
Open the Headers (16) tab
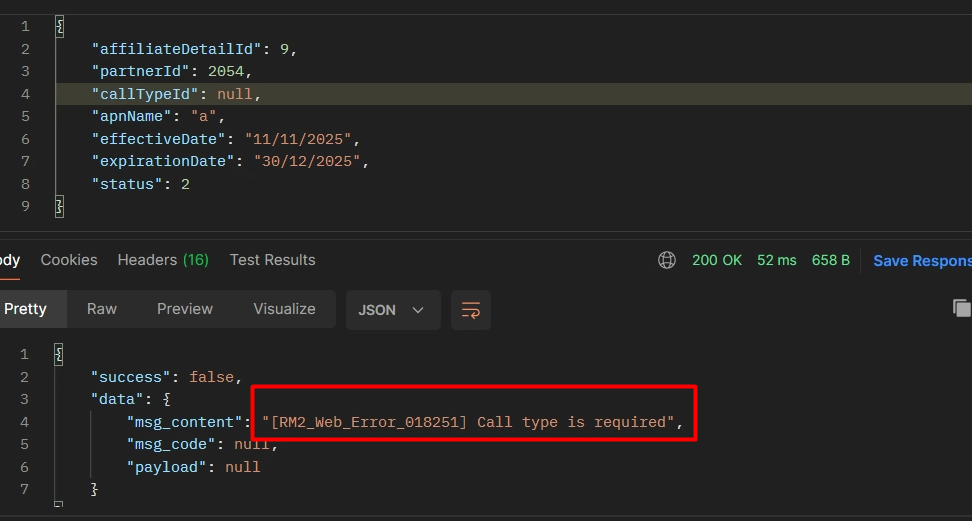point(163,260)
